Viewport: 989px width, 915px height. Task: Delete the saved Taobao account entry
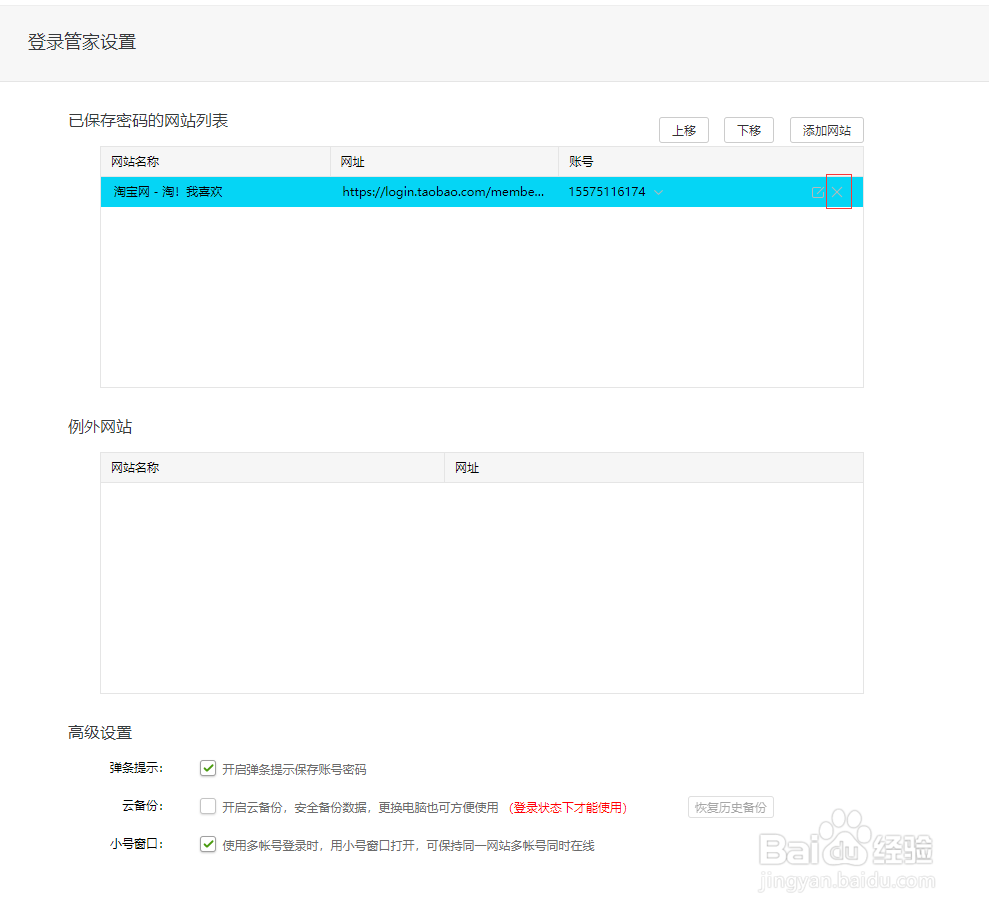click(x=837, y=192)
